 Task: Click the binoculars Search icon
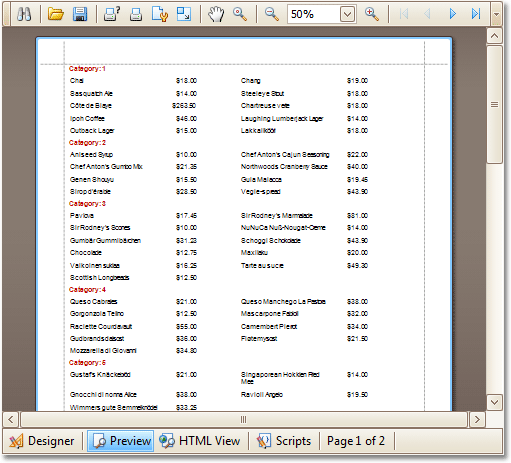(24, 14)
